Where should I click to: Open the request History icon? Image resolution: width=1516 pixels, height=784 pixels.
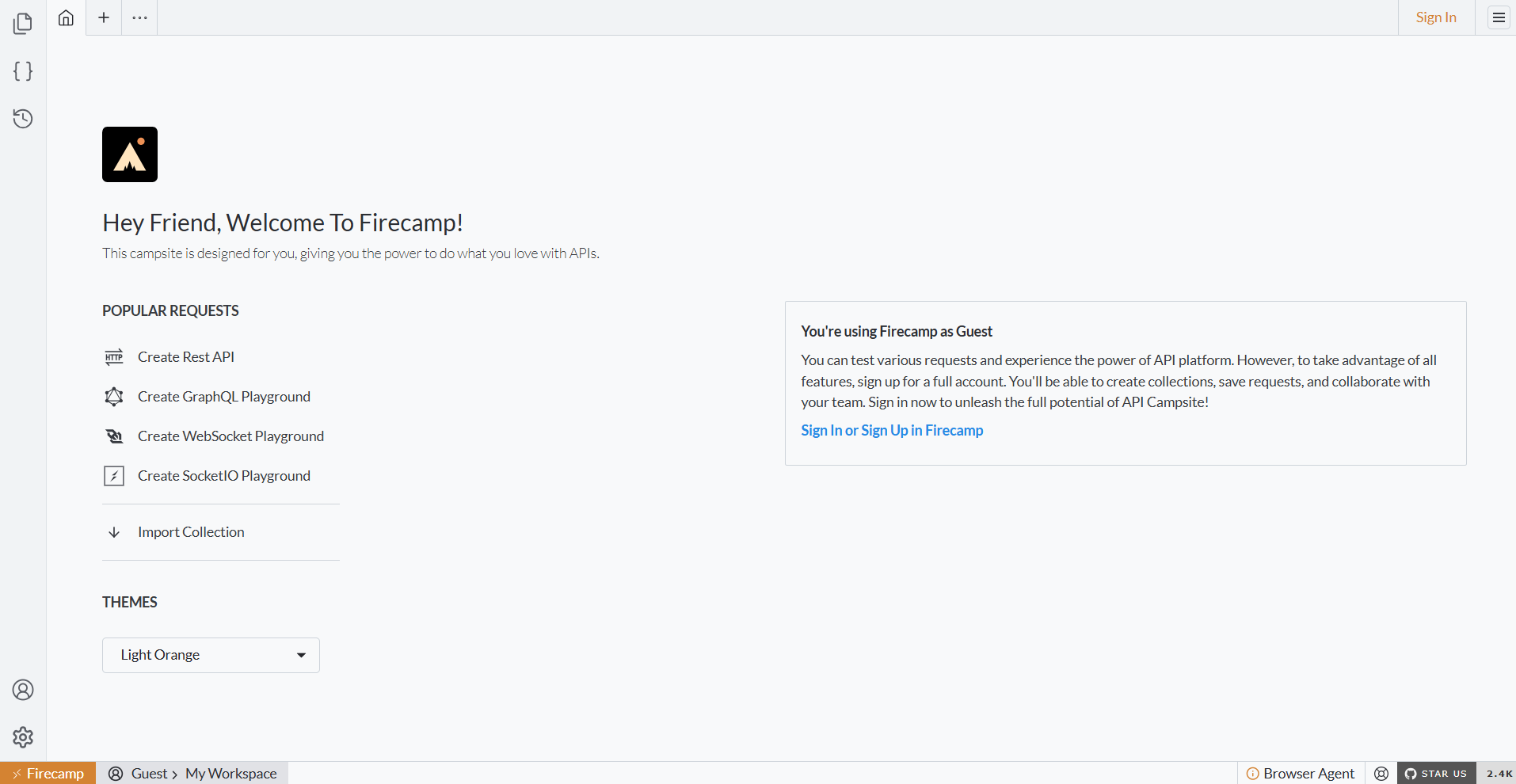23,119
